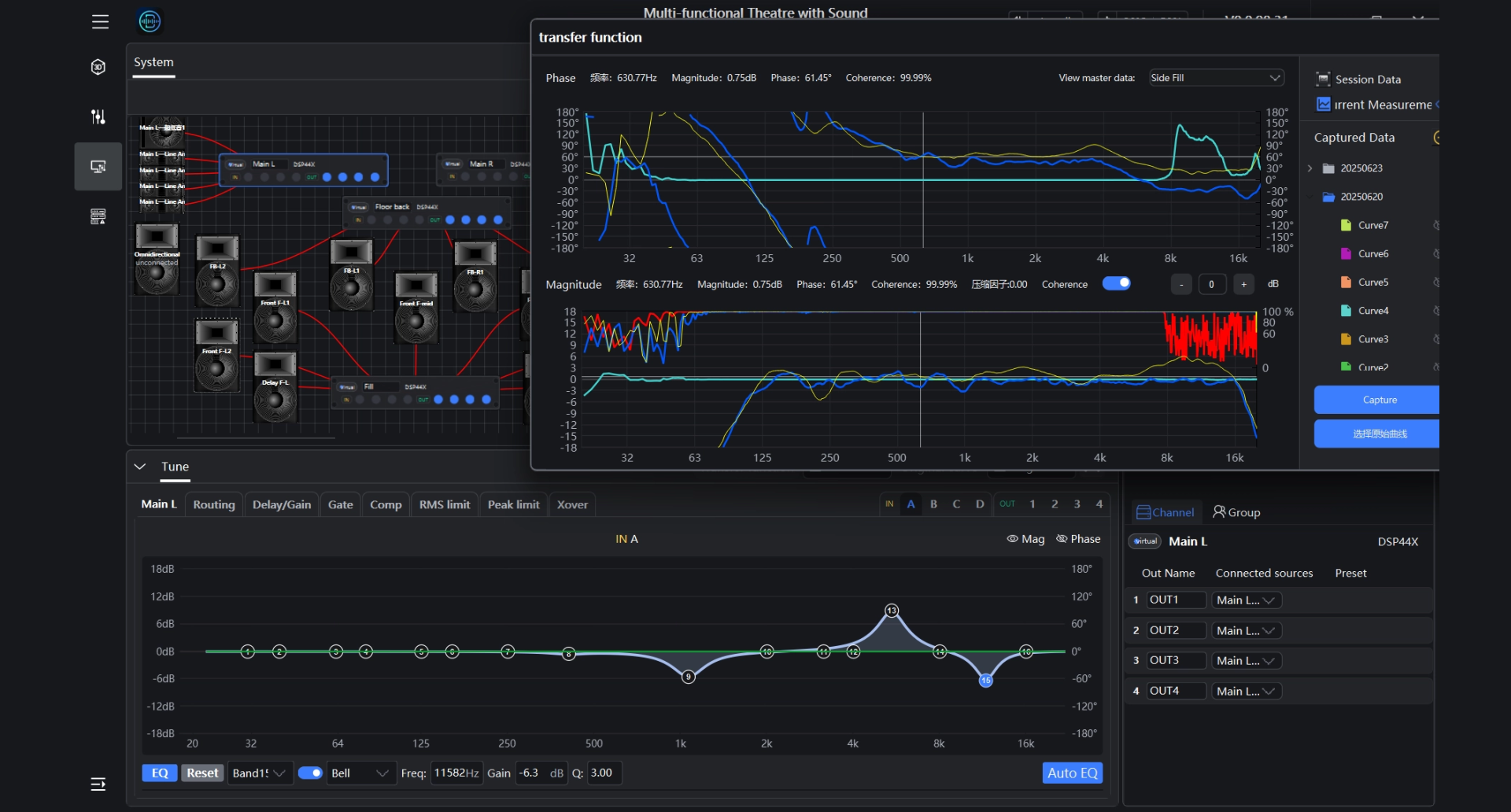Click the Freq input field
This screenshot has width=1511, height=812.
coord(456,773)
